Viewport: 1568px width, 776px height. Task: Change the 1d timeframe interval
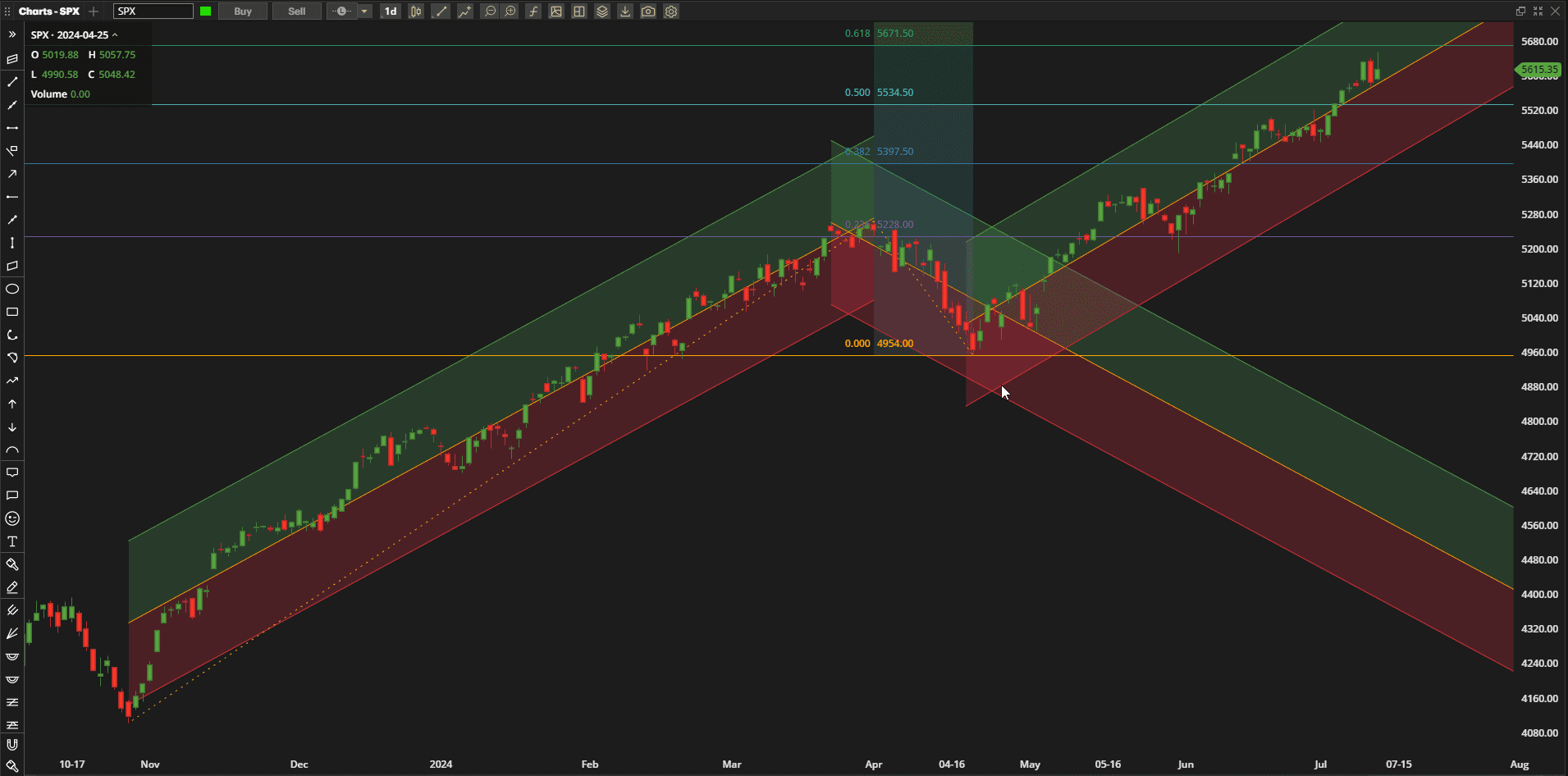[391, 11]
